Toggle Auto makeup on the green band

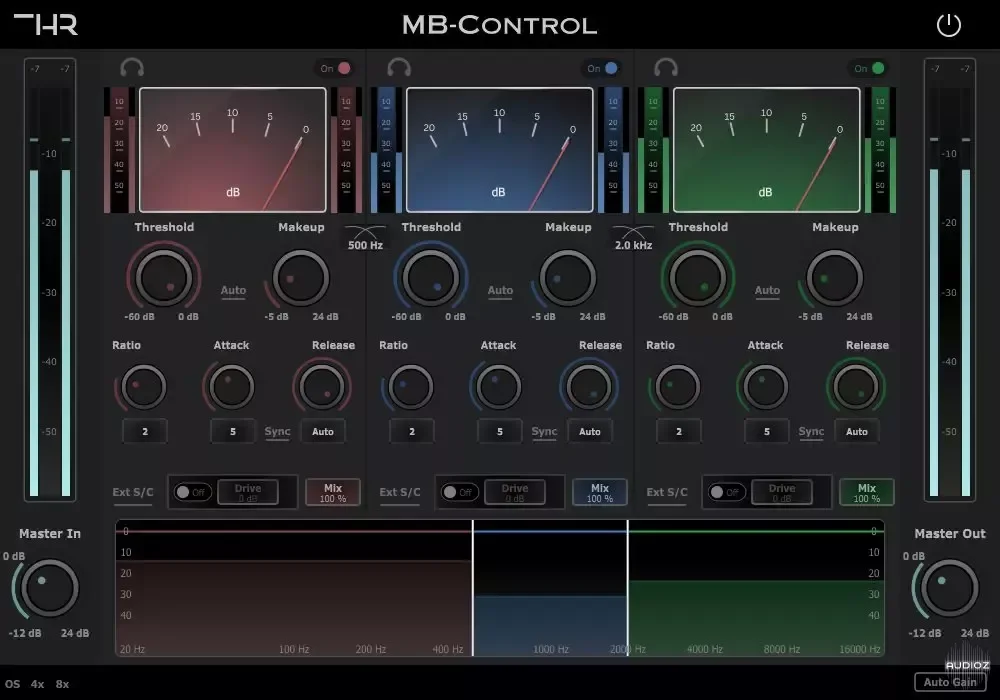[x=767, y=291]
